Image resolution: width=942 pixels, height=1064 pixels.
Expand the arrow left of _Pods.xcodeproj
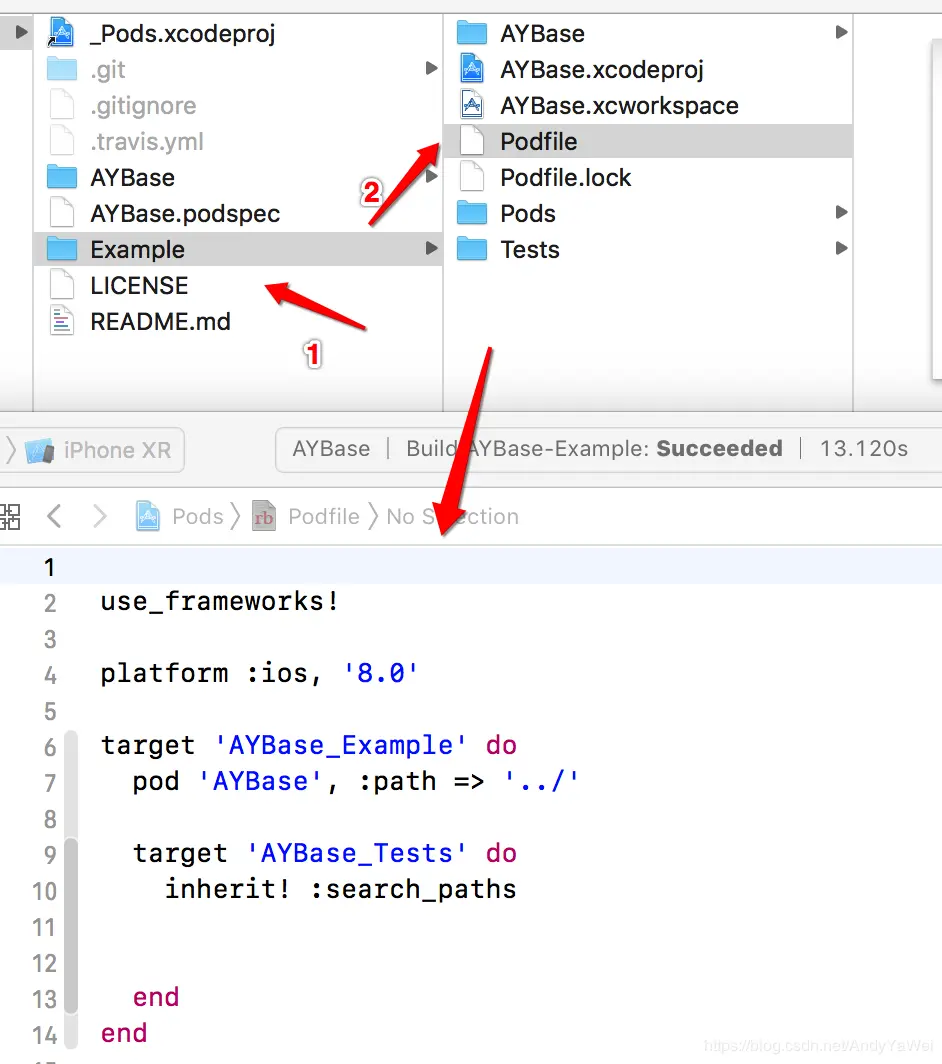point(21,32)
